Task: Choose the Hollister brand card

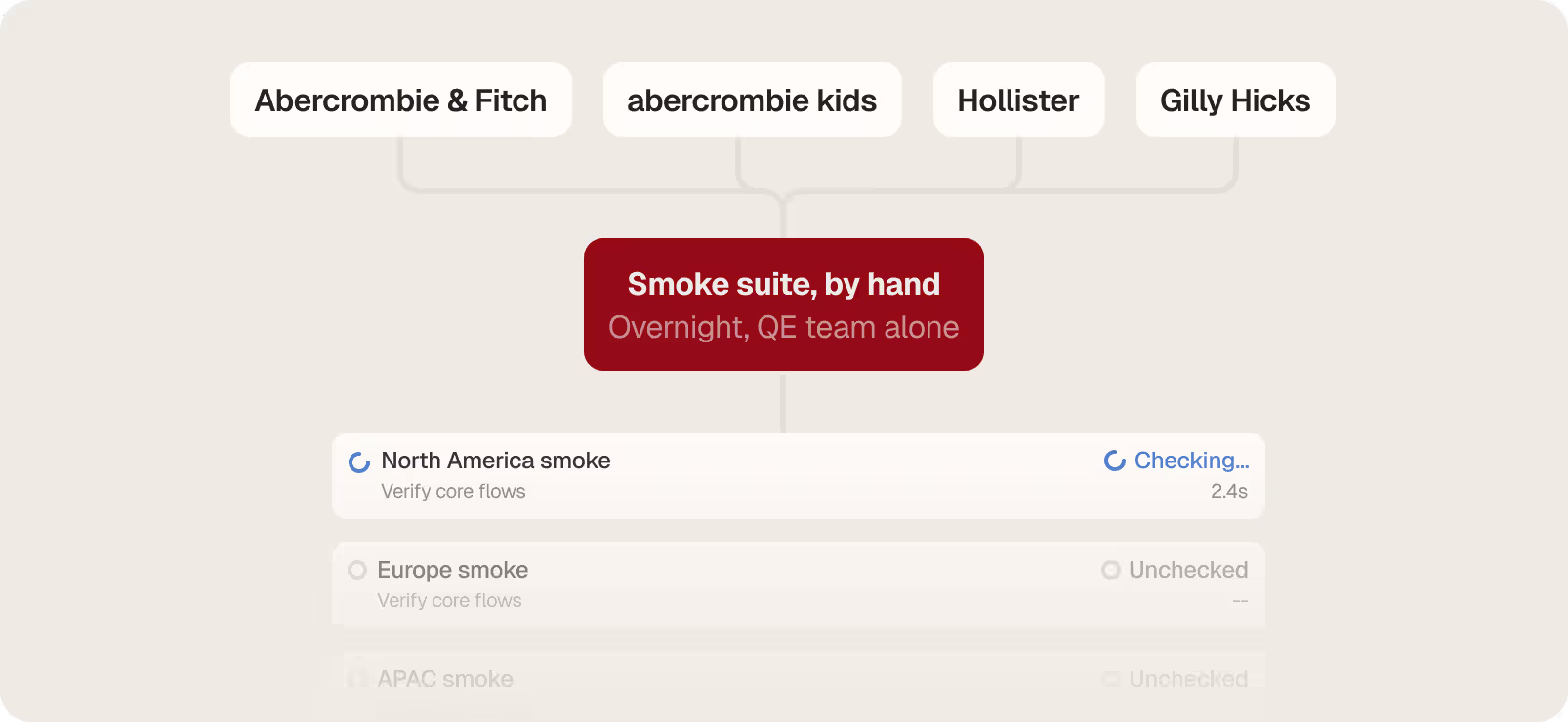Action: pos(1018,100)
